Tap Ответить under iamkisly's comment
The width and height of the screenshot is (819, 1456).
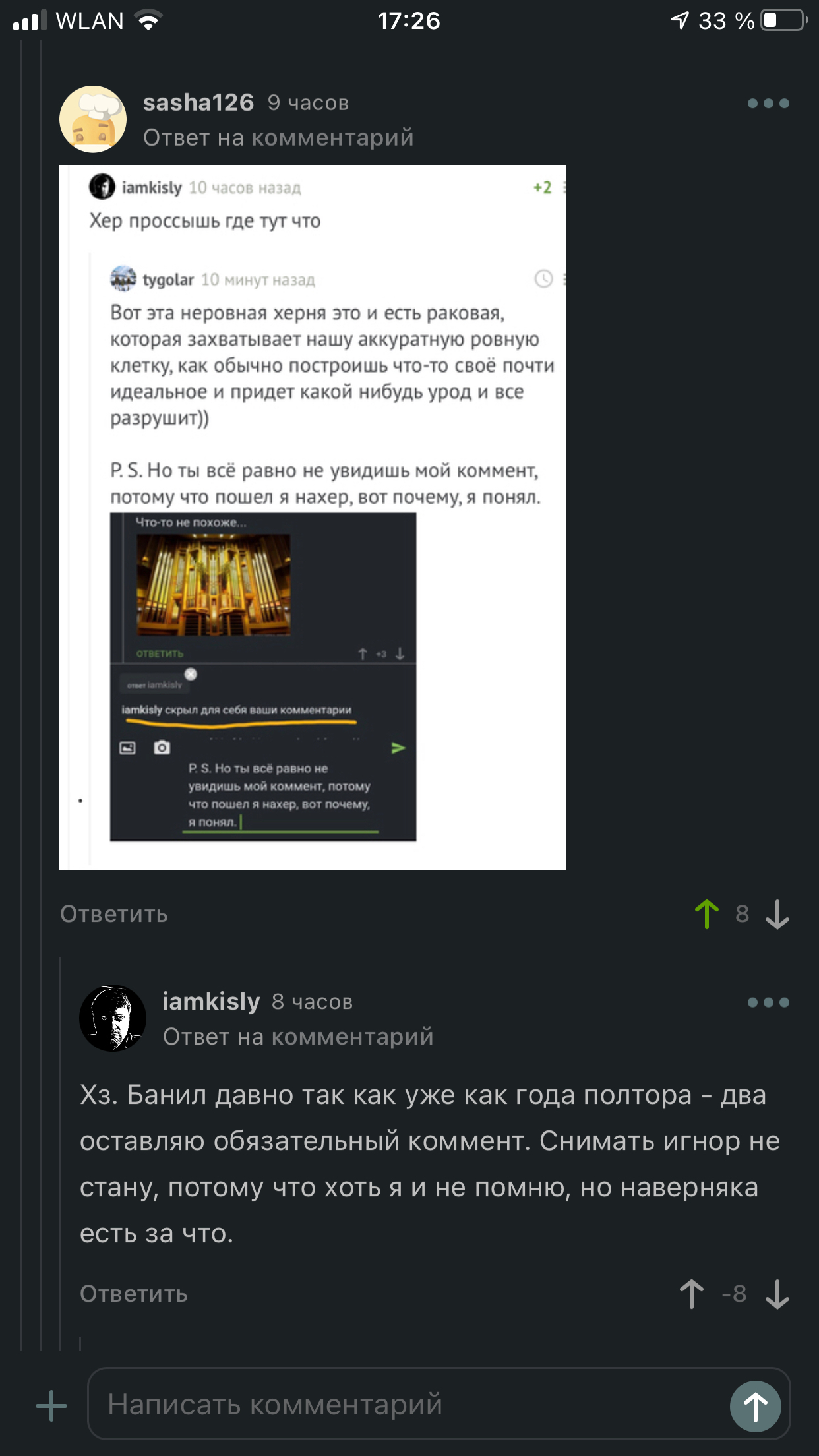coord(134,1294)
